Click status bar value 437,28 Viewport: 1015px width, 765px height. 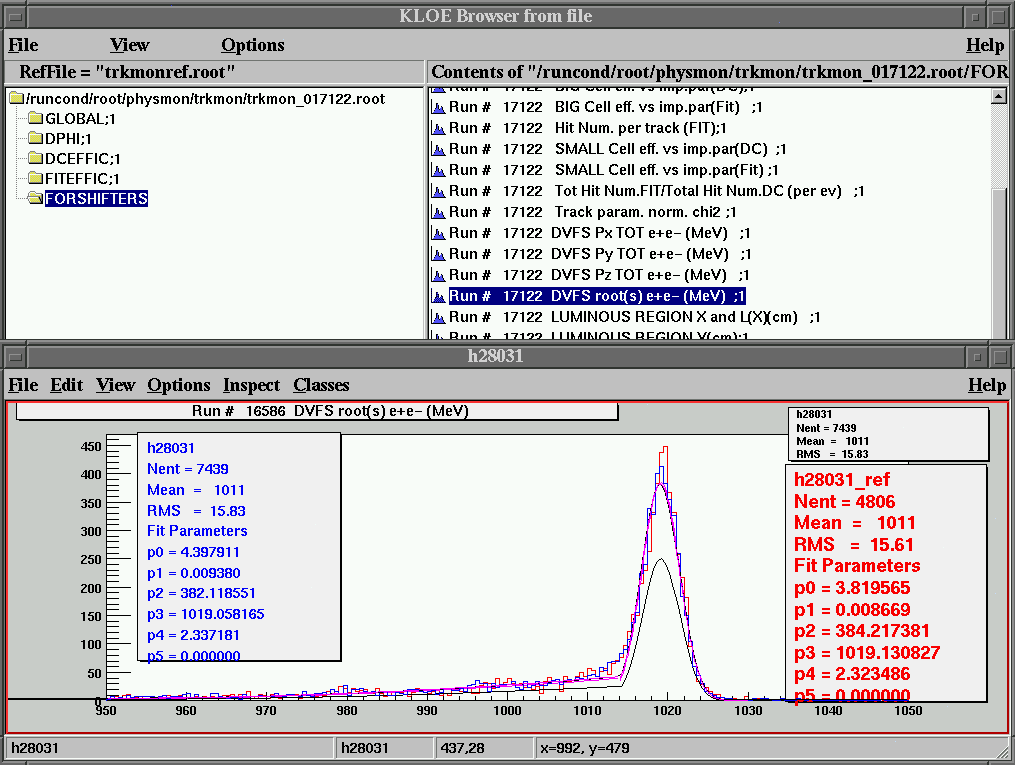click(x=463, y=748)
